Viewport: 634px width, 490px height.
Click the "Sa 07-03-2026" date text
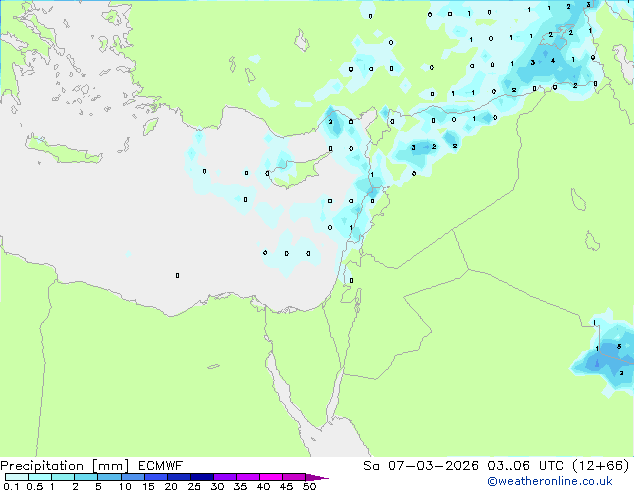pyautogui.click(x=421, y=466)
